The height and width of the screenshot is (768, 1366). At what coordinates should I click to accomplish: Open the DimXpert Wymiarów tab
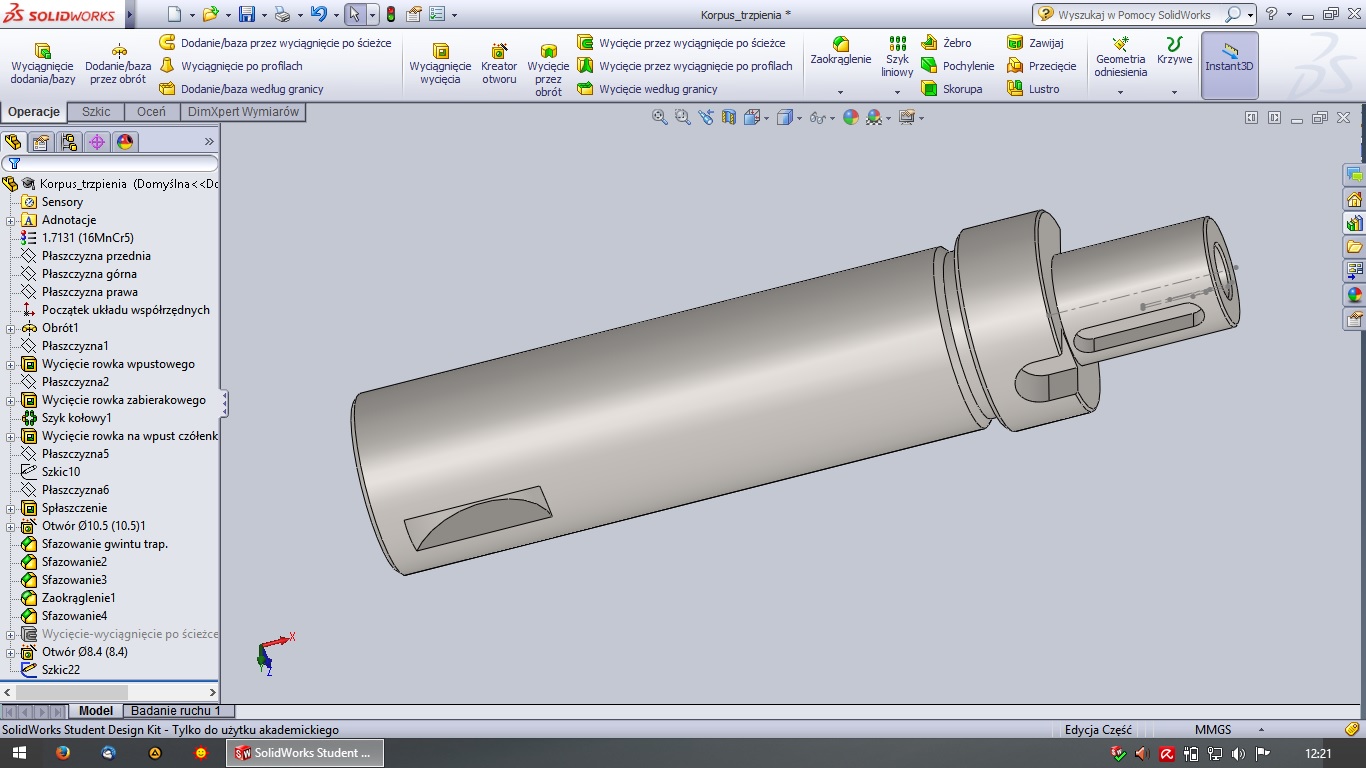[243, 112]
